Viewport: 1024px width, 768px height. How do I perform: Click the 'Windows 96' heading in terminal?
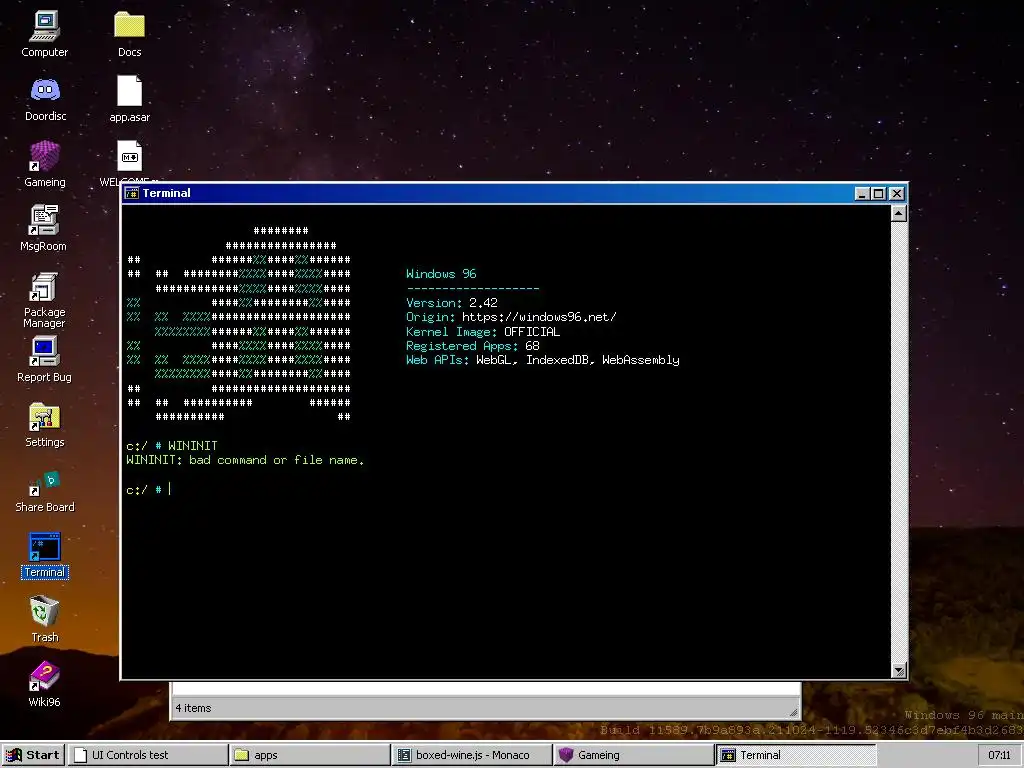(x=441, y=274)
